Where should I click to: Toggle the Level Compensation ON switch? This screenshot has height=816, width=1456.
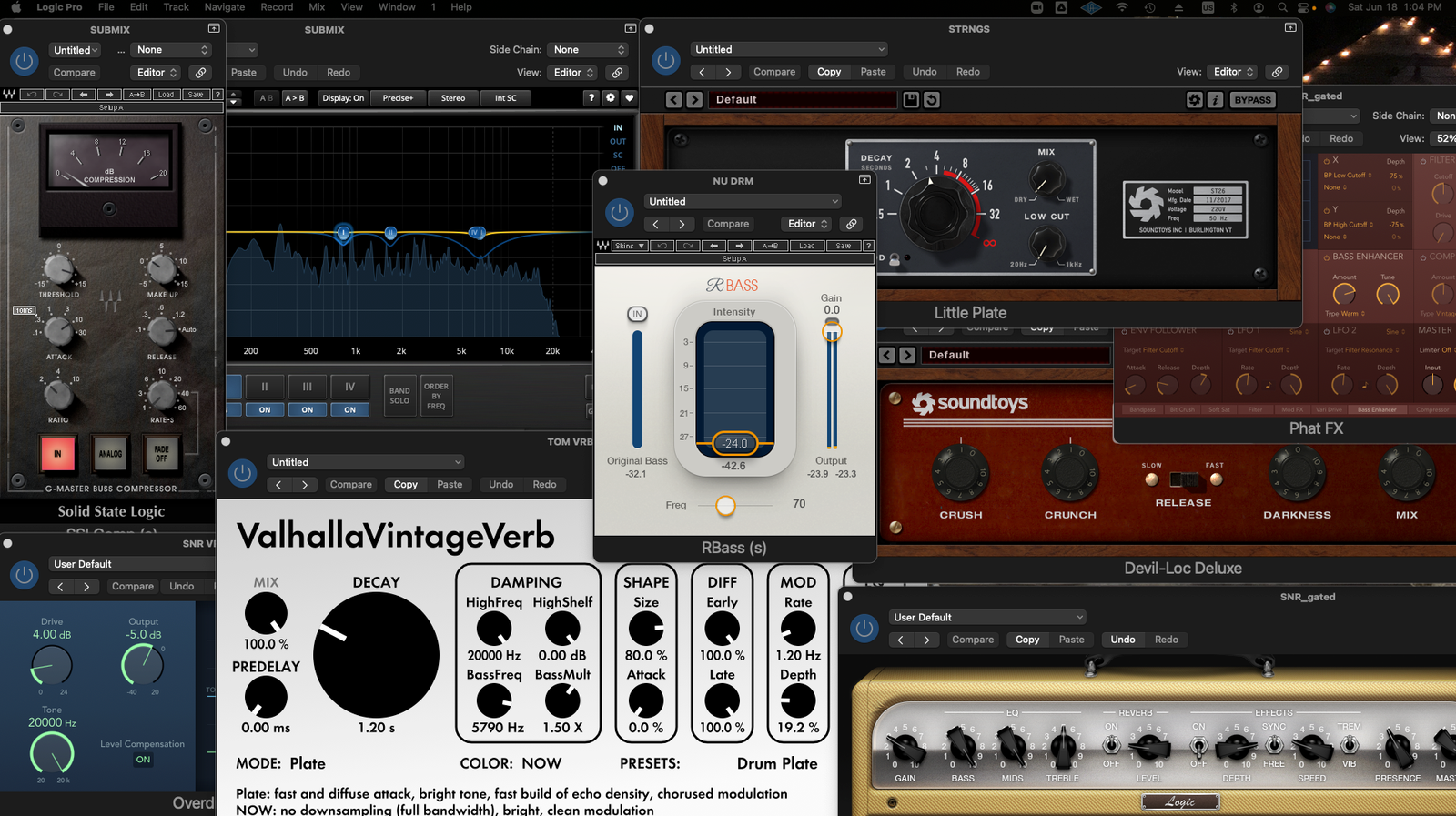coord(143,760)
